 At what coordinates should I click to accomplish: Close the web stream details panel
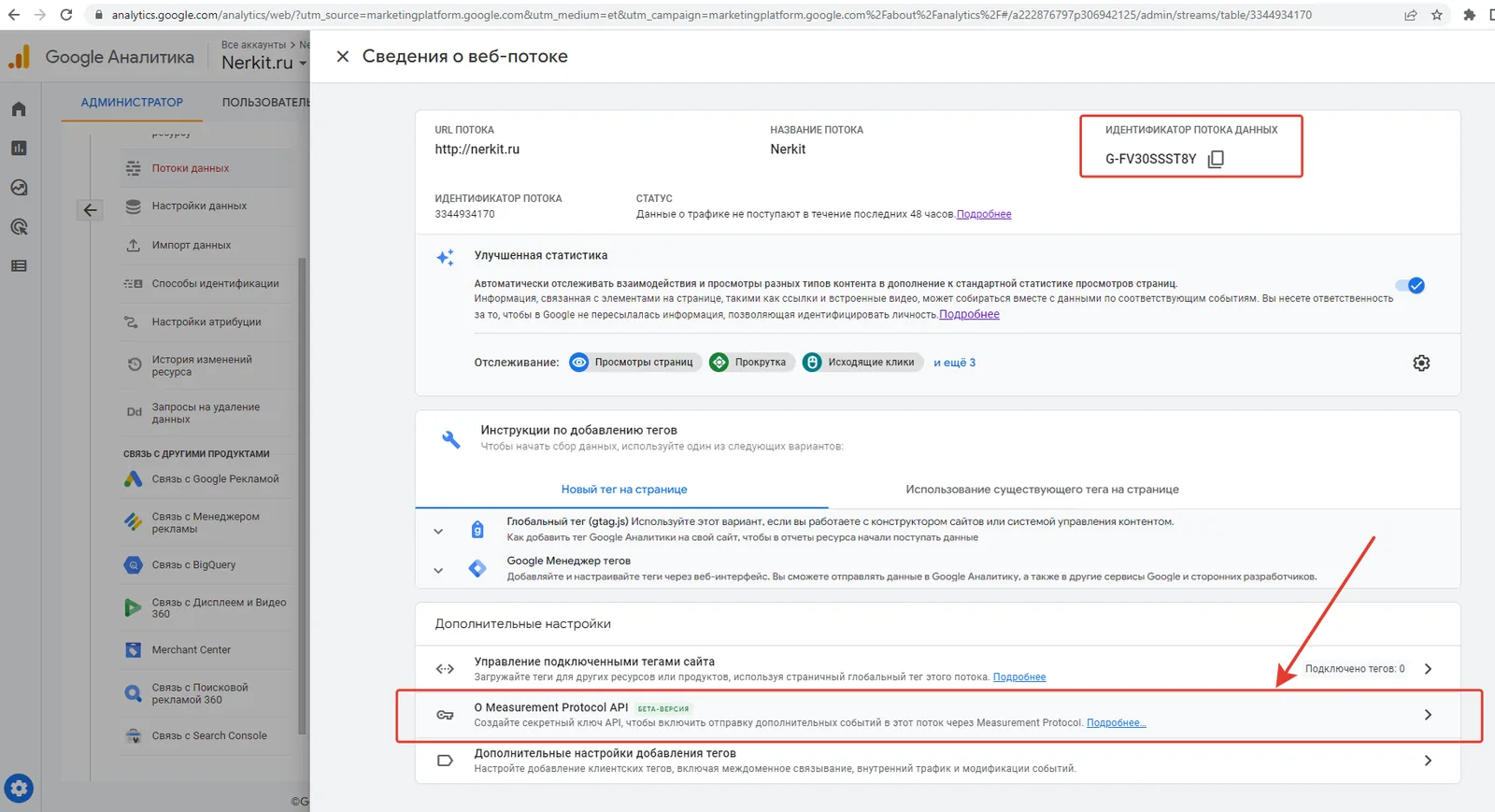343,56
